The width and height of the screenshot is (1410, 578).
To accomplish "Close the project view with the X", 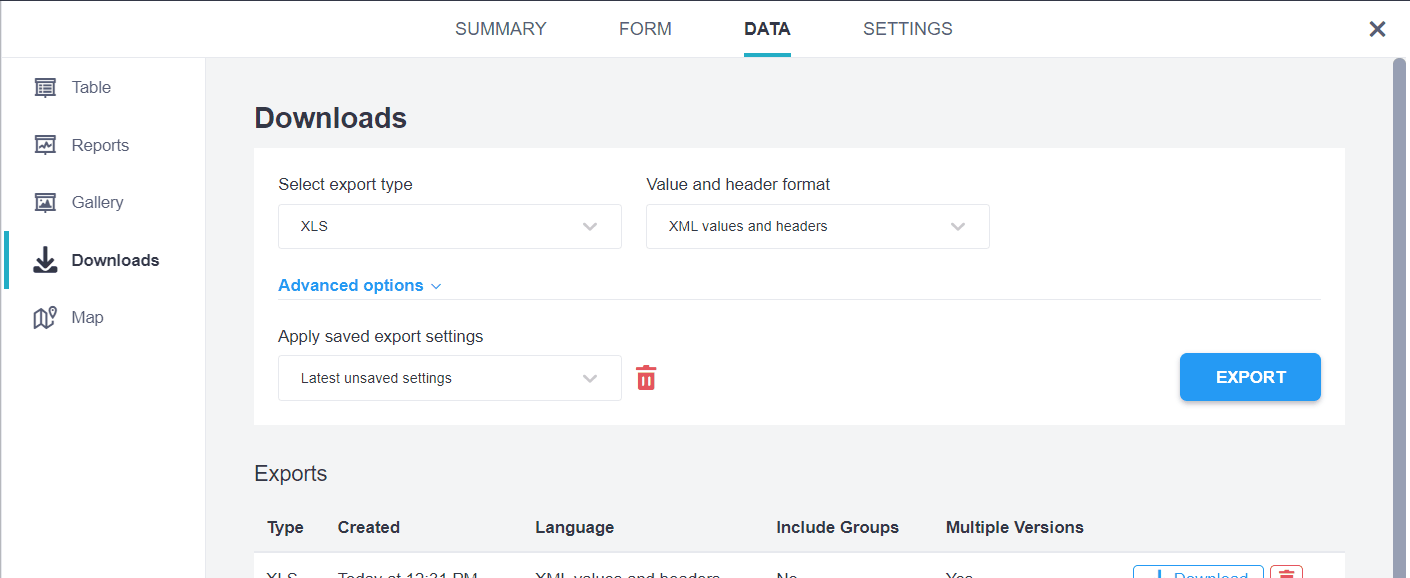I will (1377, 29).
